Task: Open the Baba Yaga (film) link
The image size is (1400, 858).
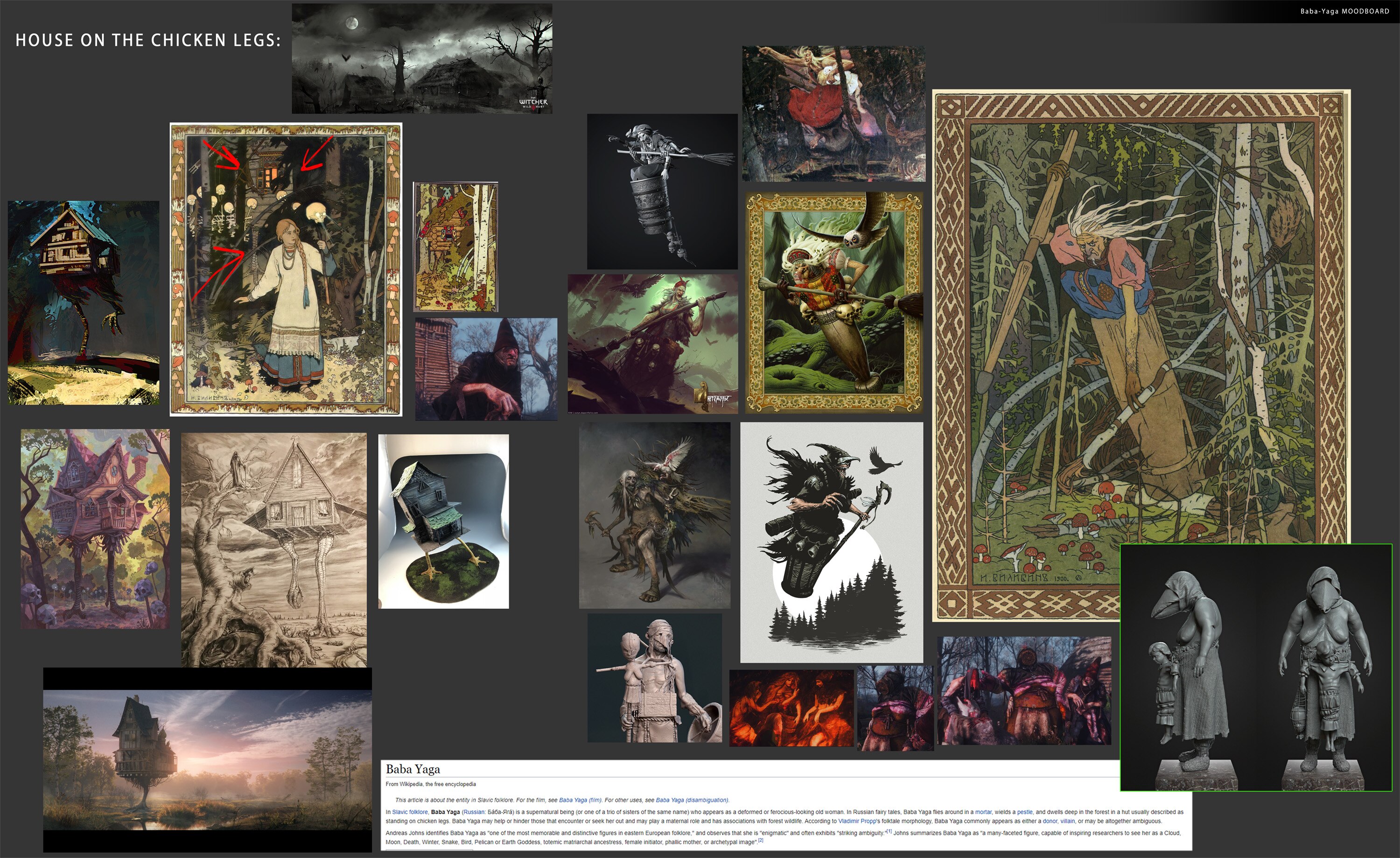Action: click(x=580, y=800)
